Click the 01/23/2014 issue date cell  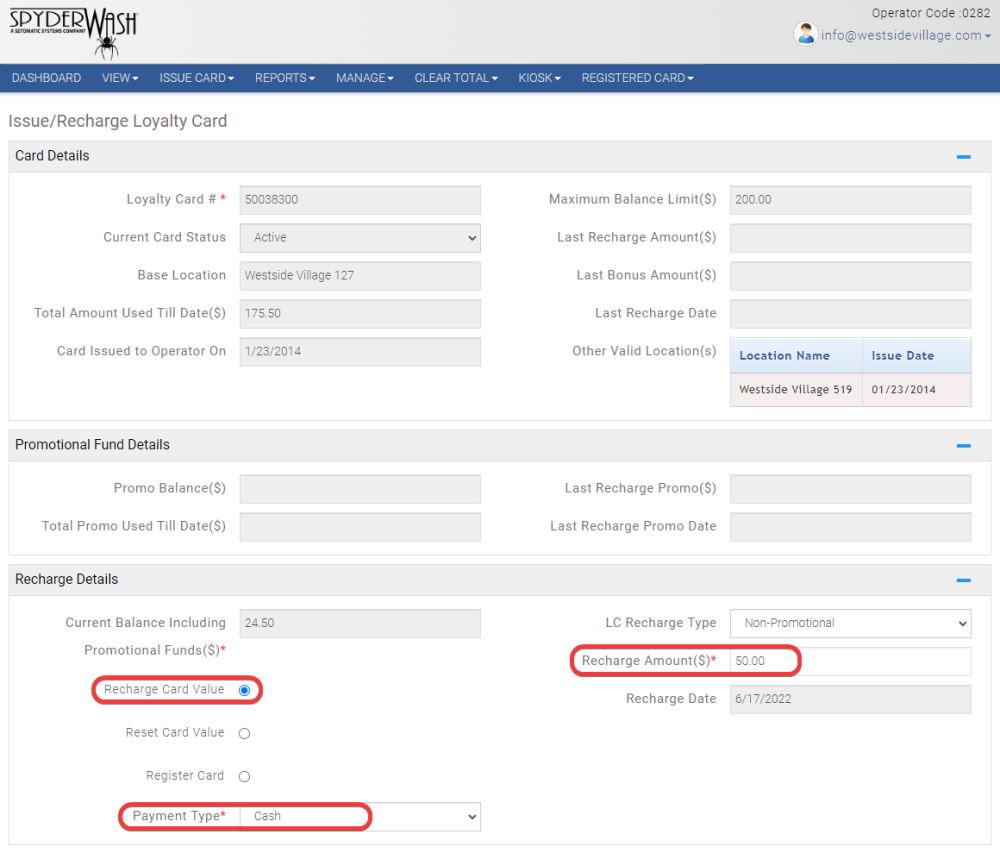point(916,390)
